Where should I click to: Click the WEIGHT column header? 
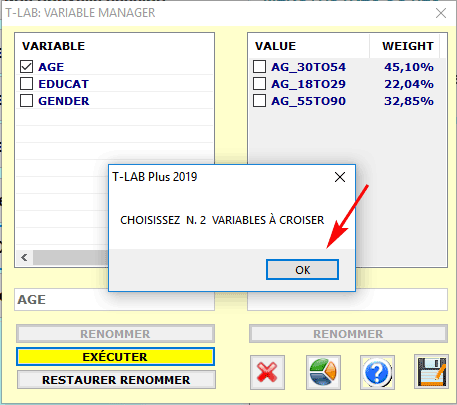(408, 46)
